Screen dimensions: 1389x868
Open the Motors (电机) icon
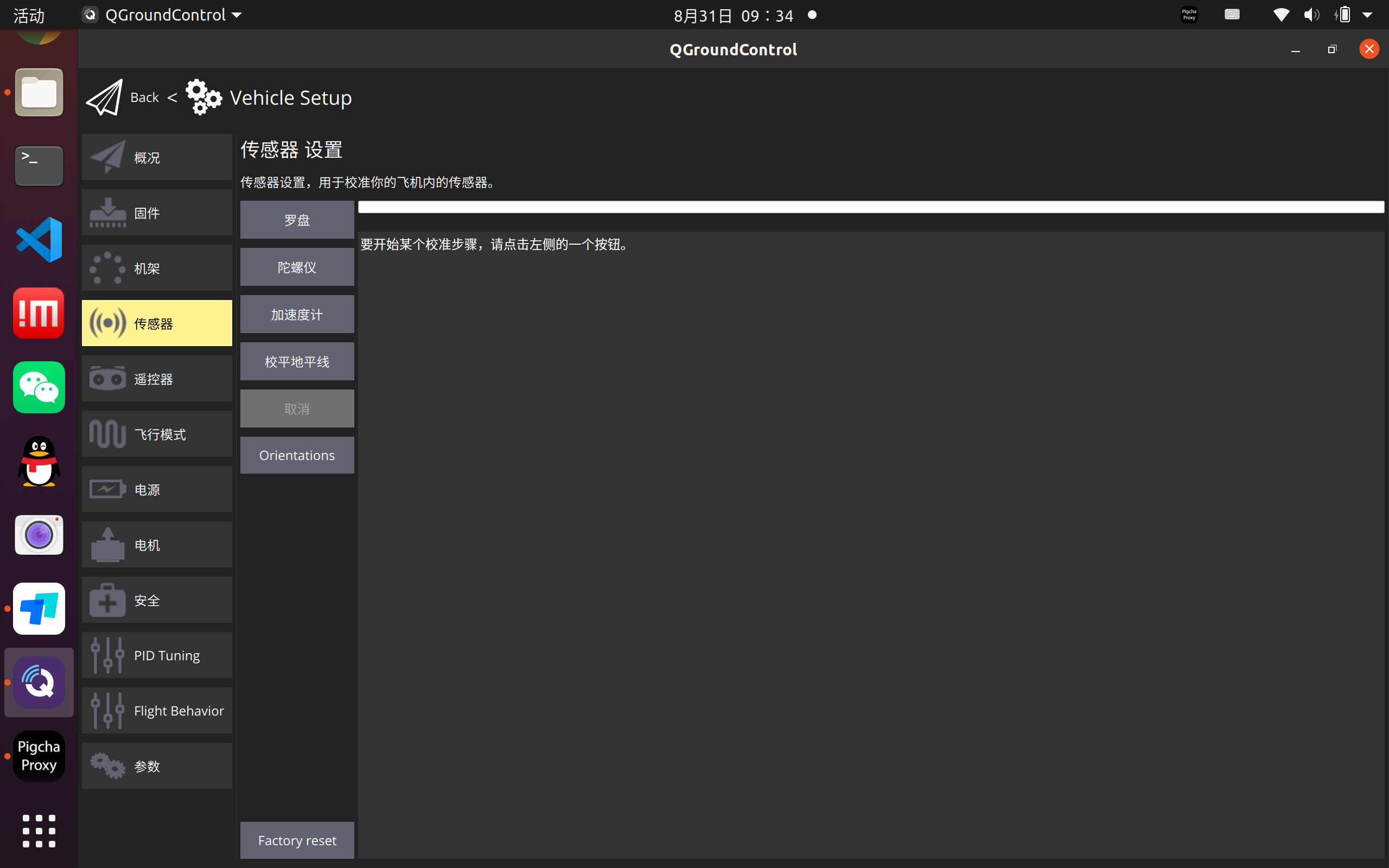107,545
